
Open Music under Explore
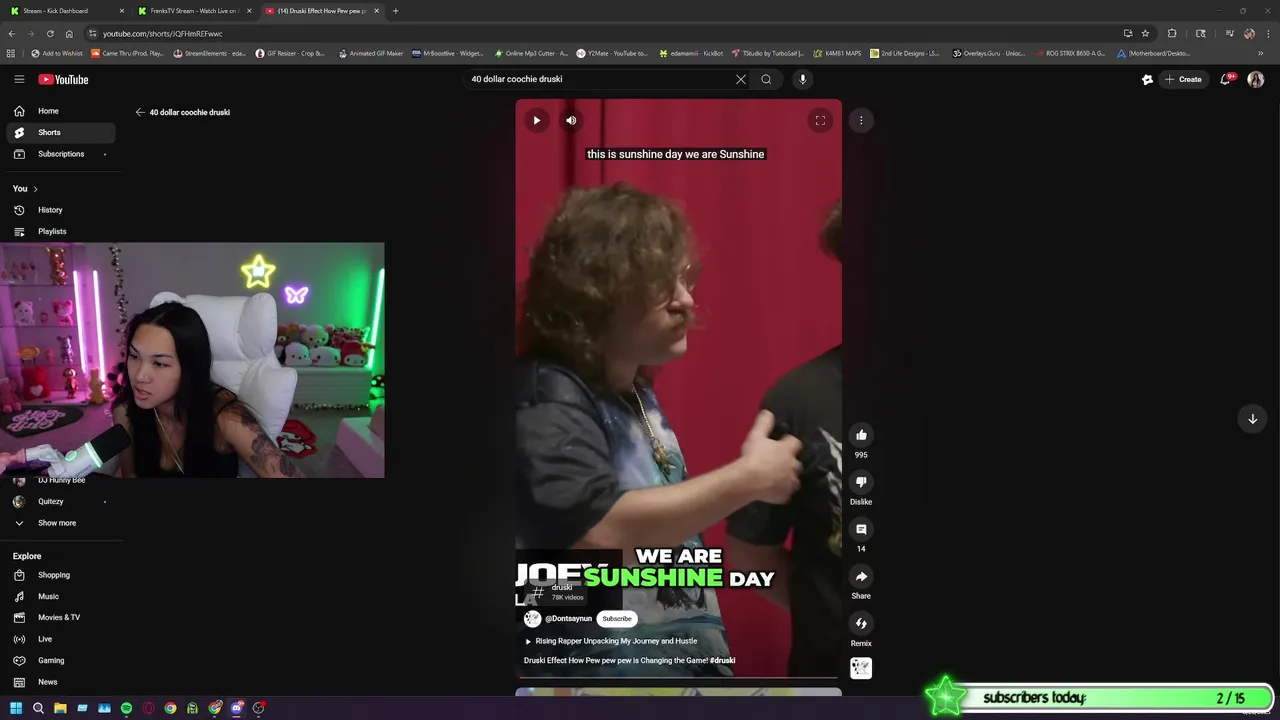tap(60, 596)
